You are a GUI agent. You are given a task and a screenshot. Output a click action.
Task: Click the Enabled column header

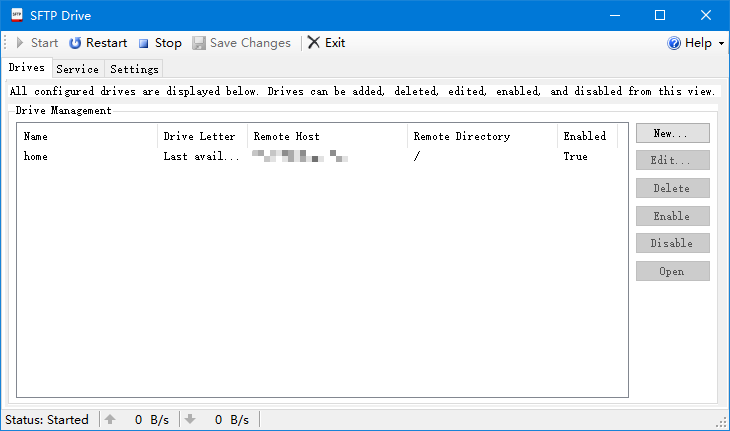[x=585, y=136]
